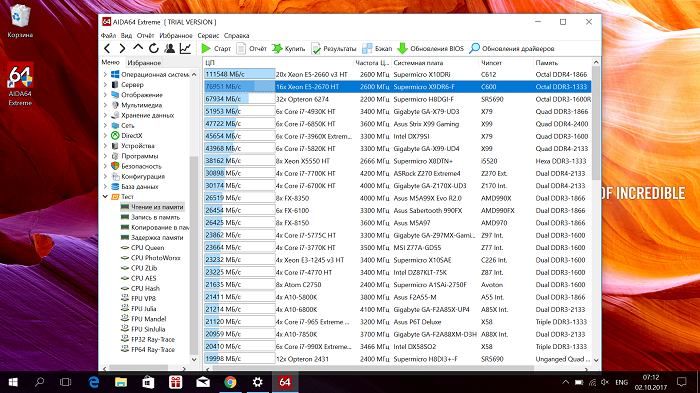
Task: Select the FP32 Ray-Trace test
Action: tap(153, 339)
